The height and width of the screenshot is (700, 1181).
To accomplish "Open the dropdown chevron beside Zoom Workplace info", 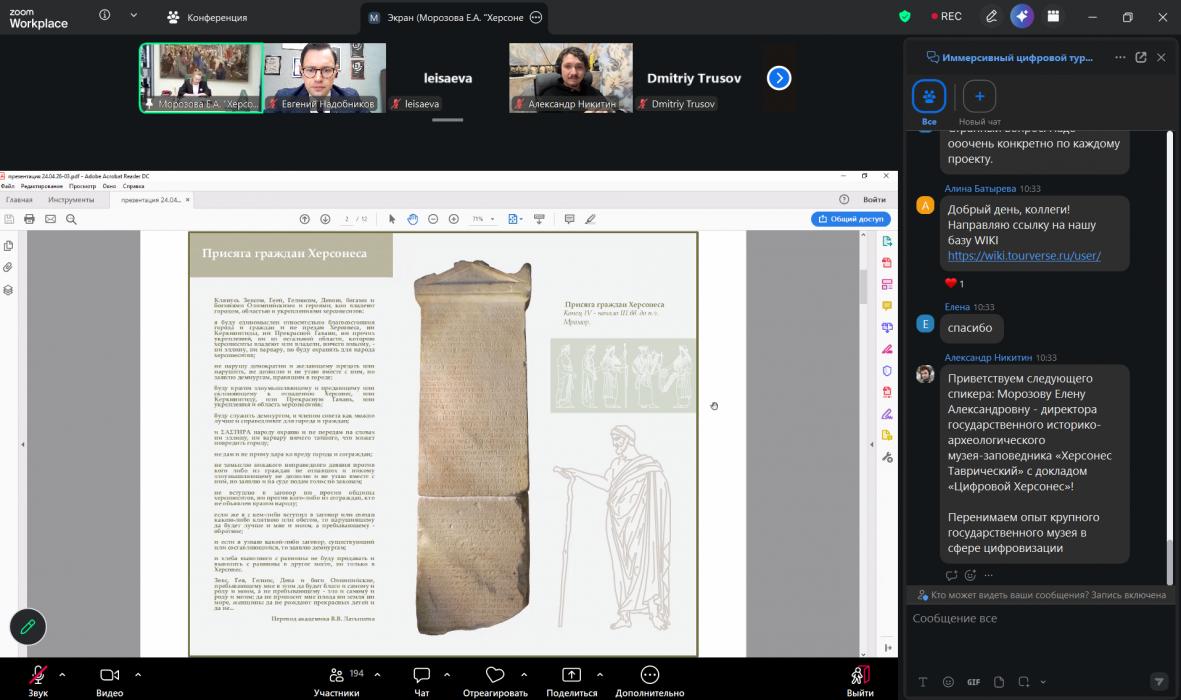I will (133, 15).
